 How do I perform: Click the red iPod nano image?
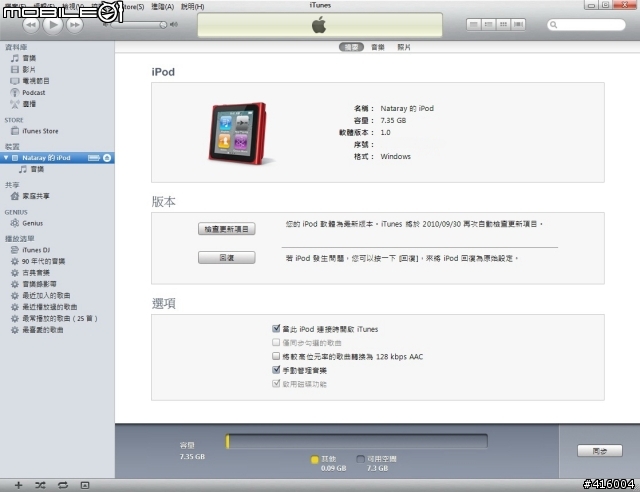point(239,133)
